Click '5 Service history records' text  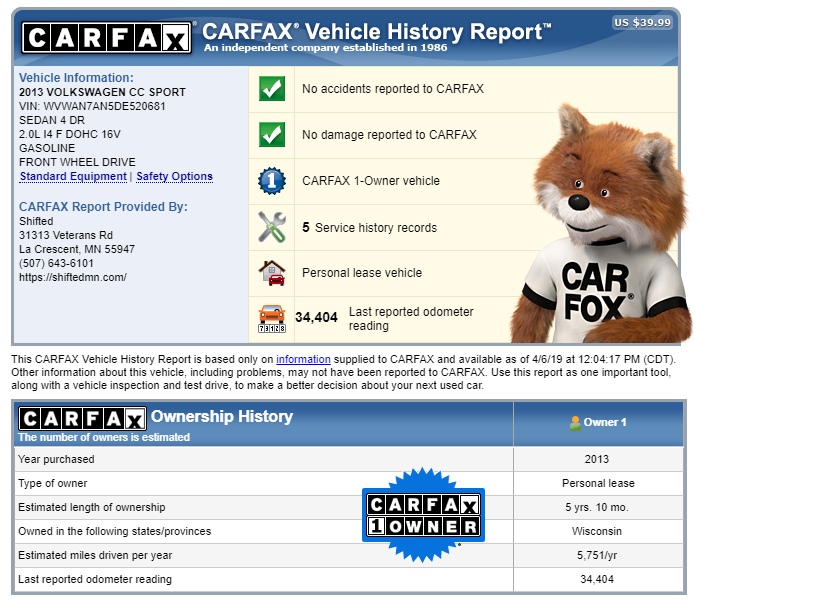click(369, 228)
